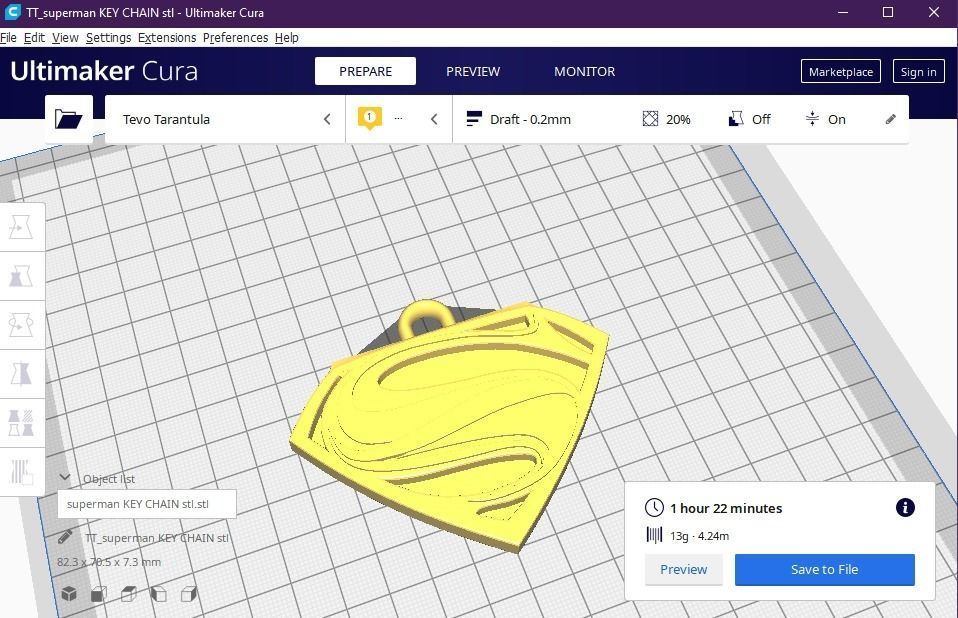Click the 82.3 x 70.5 x 7.3 mm dimensions
The width and height of the screenshot is (958, 618).
(x=109, y=562)
